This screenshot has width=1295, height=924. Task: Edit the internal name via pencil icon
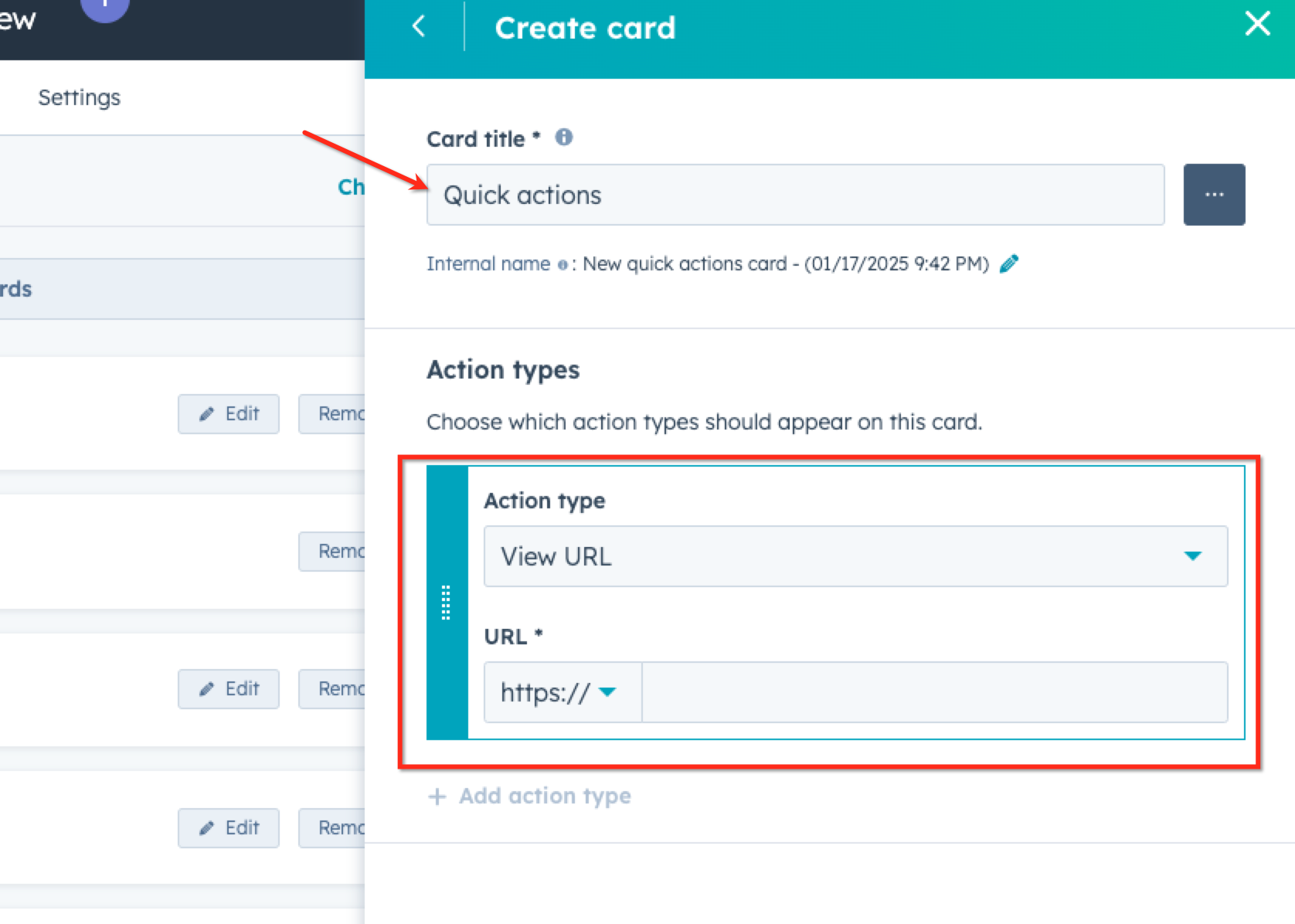[x=1008, y=263]
